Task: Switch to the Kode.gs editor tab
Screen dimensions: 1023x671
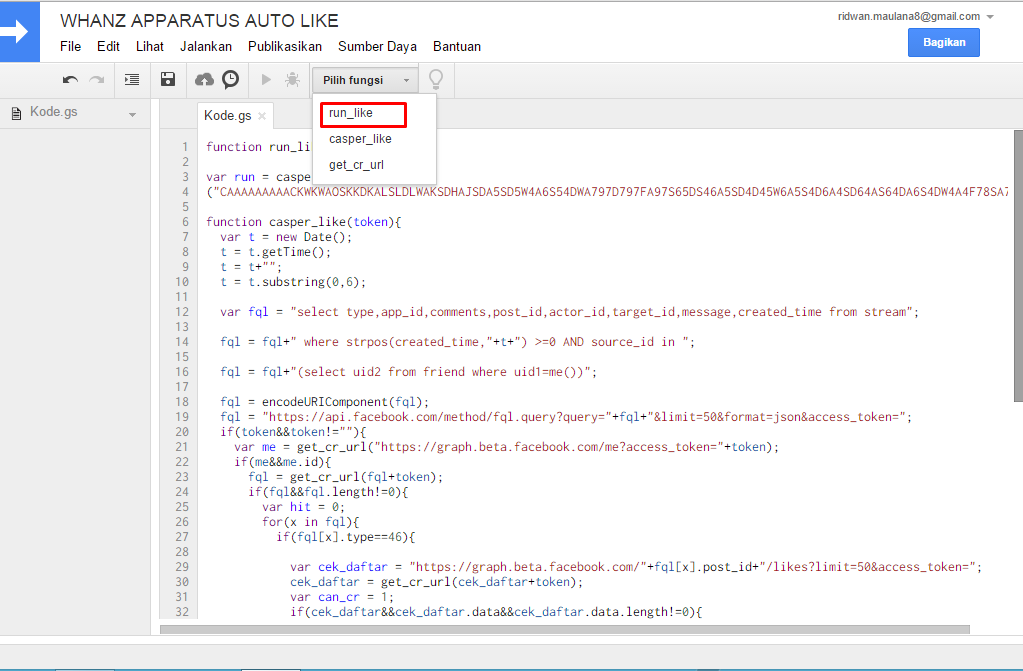Action: (x=228, y=116)
